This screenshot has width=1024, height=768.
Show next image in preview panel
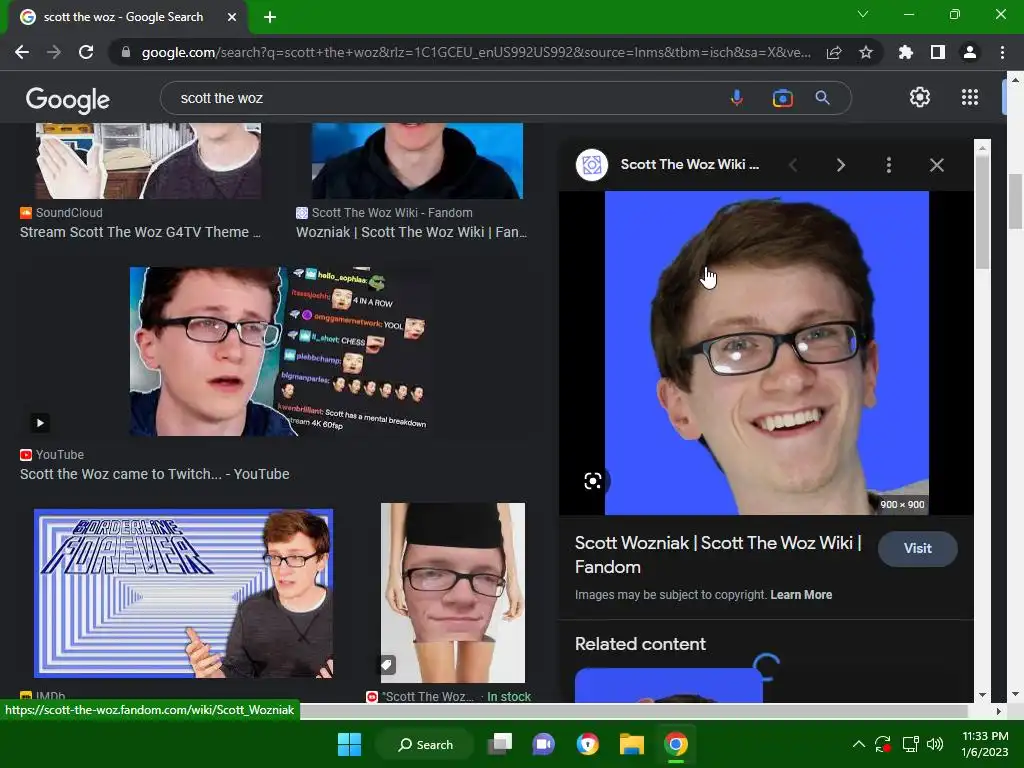click(840, 165)
